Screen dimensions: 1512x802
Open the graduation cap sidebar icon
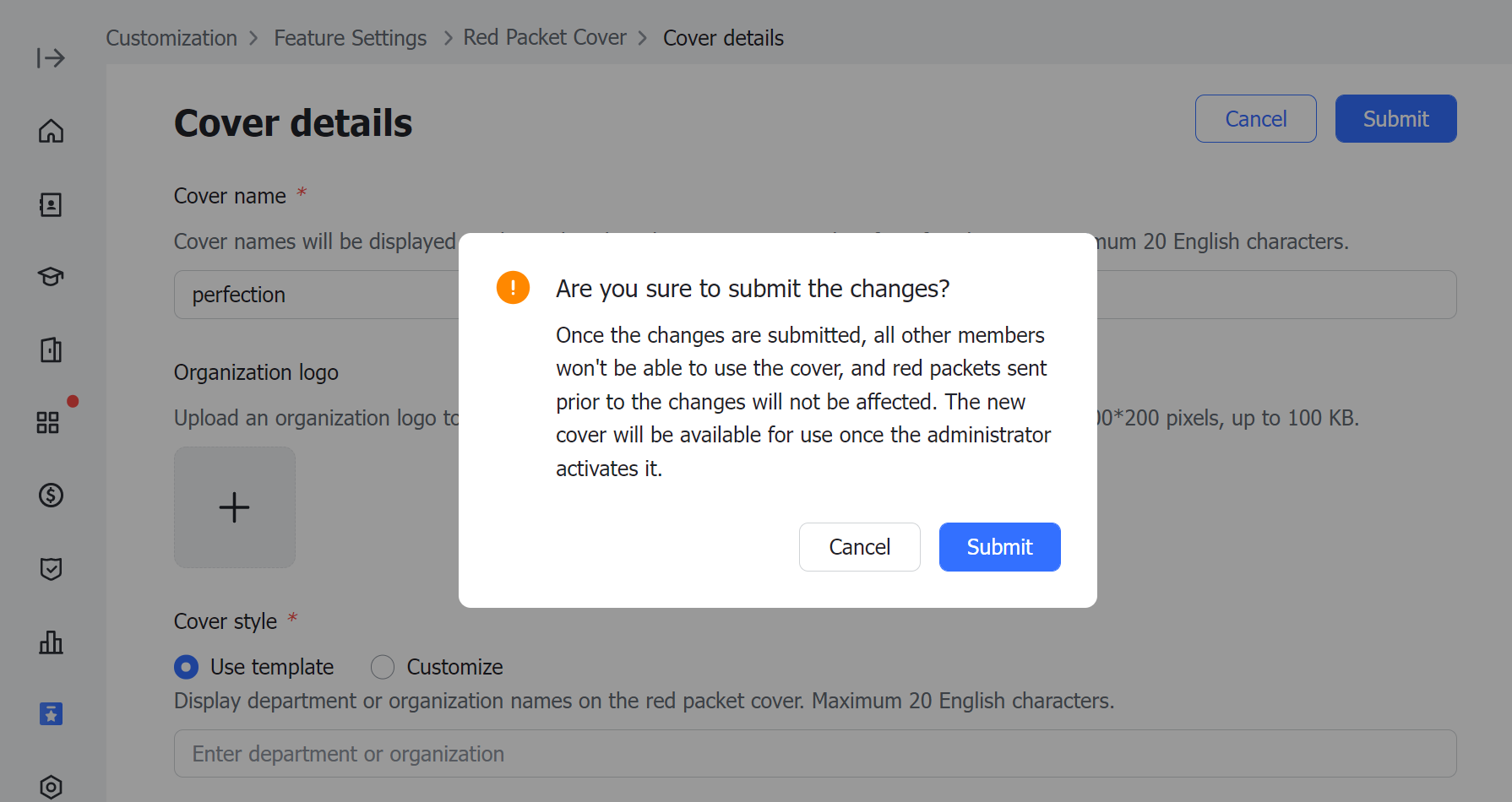[x=51, y=277]
